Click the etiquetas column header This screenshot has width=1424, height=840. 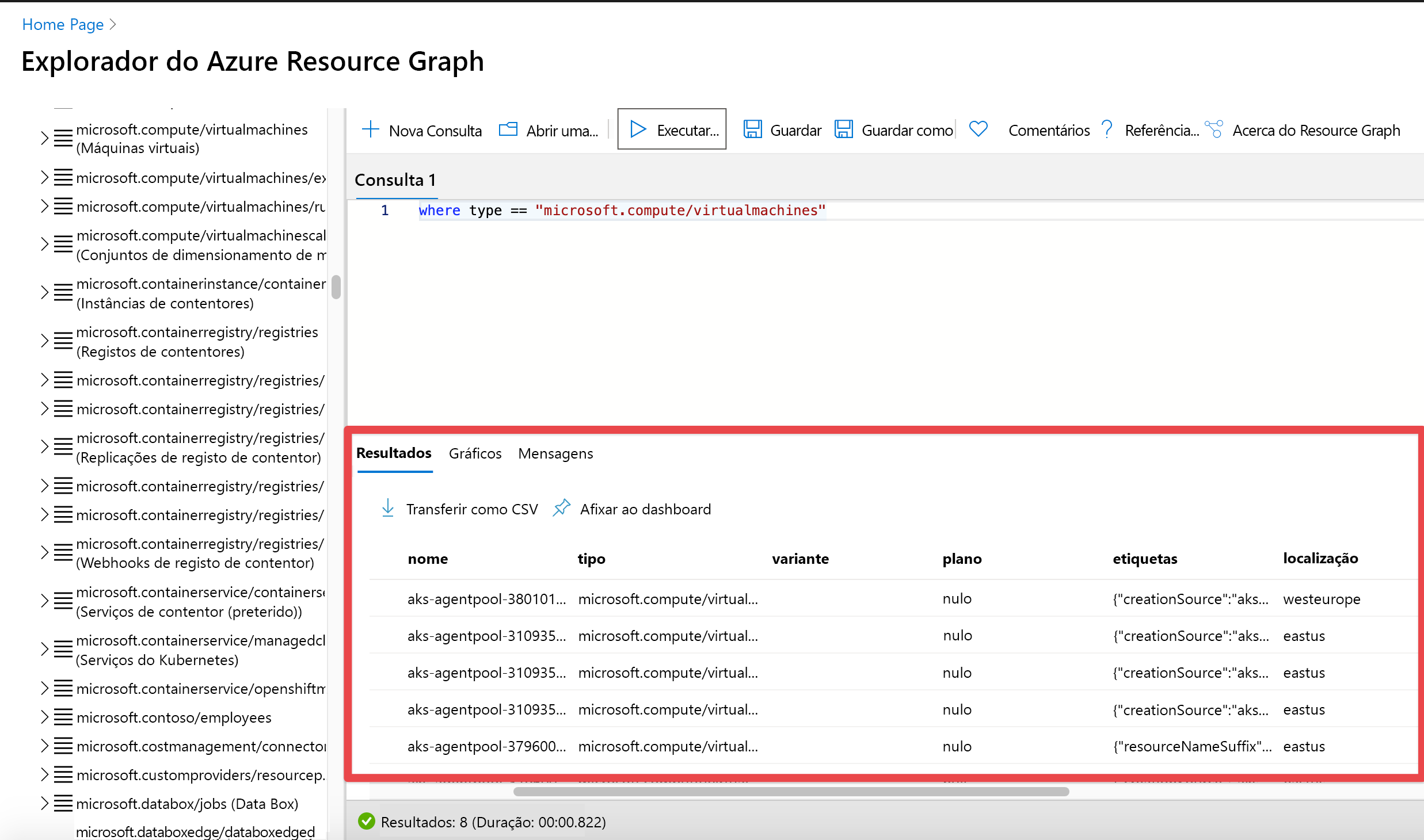point(1145,559)
